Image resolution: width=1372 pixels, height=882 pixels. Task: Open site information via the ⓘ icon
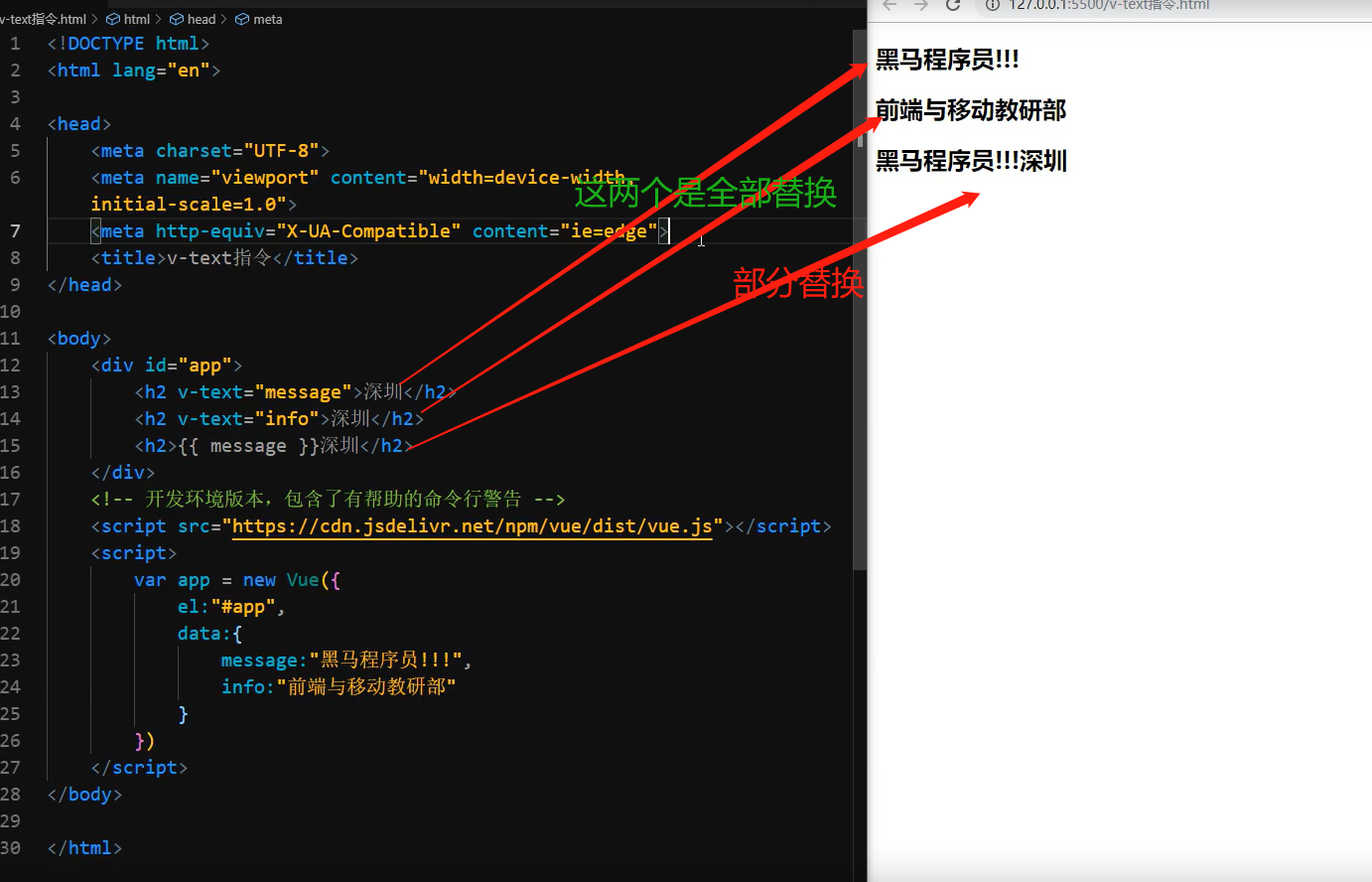(991, 7)
